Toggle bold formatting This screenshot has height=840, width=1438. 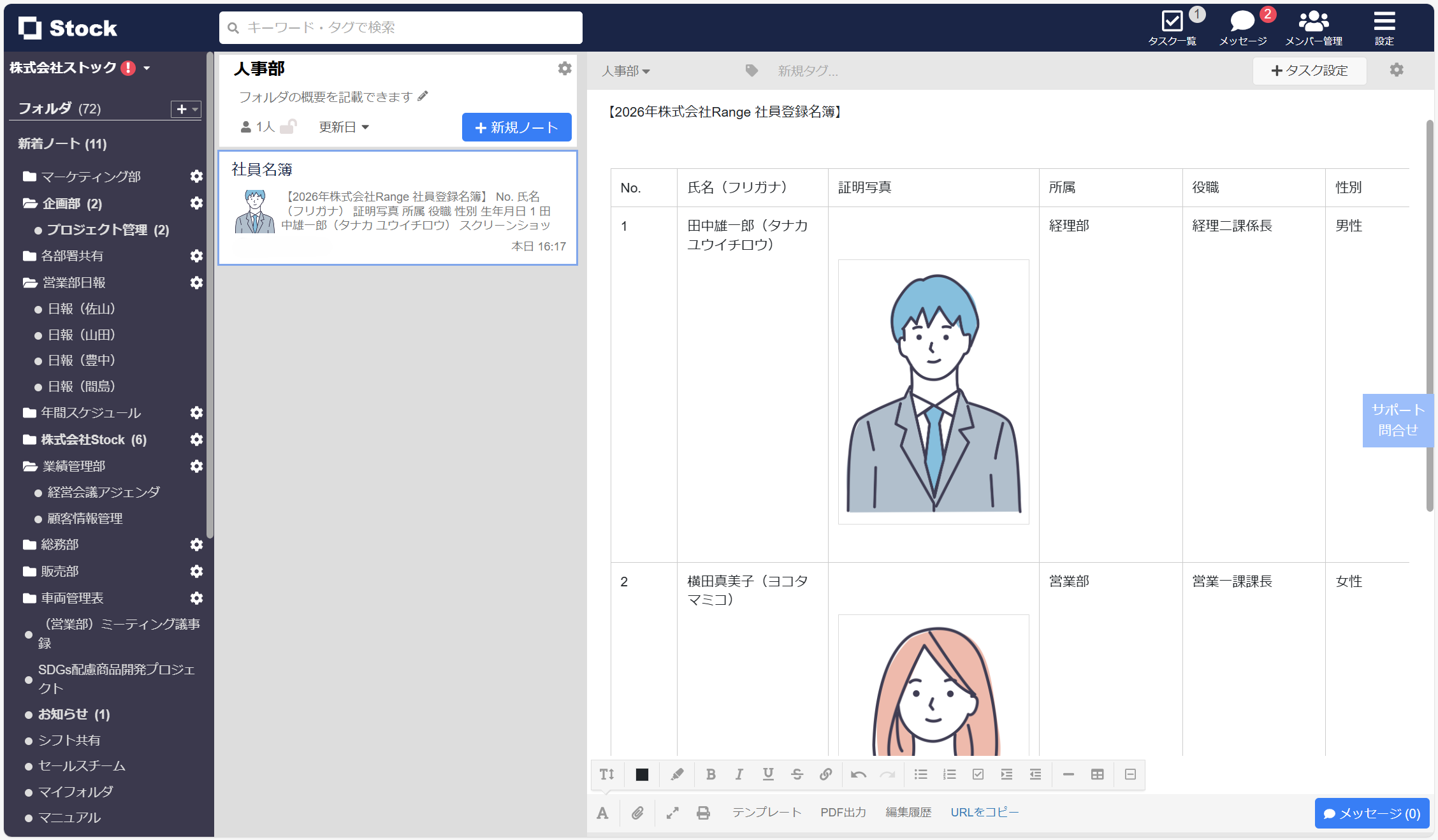[x=711, y=774]
